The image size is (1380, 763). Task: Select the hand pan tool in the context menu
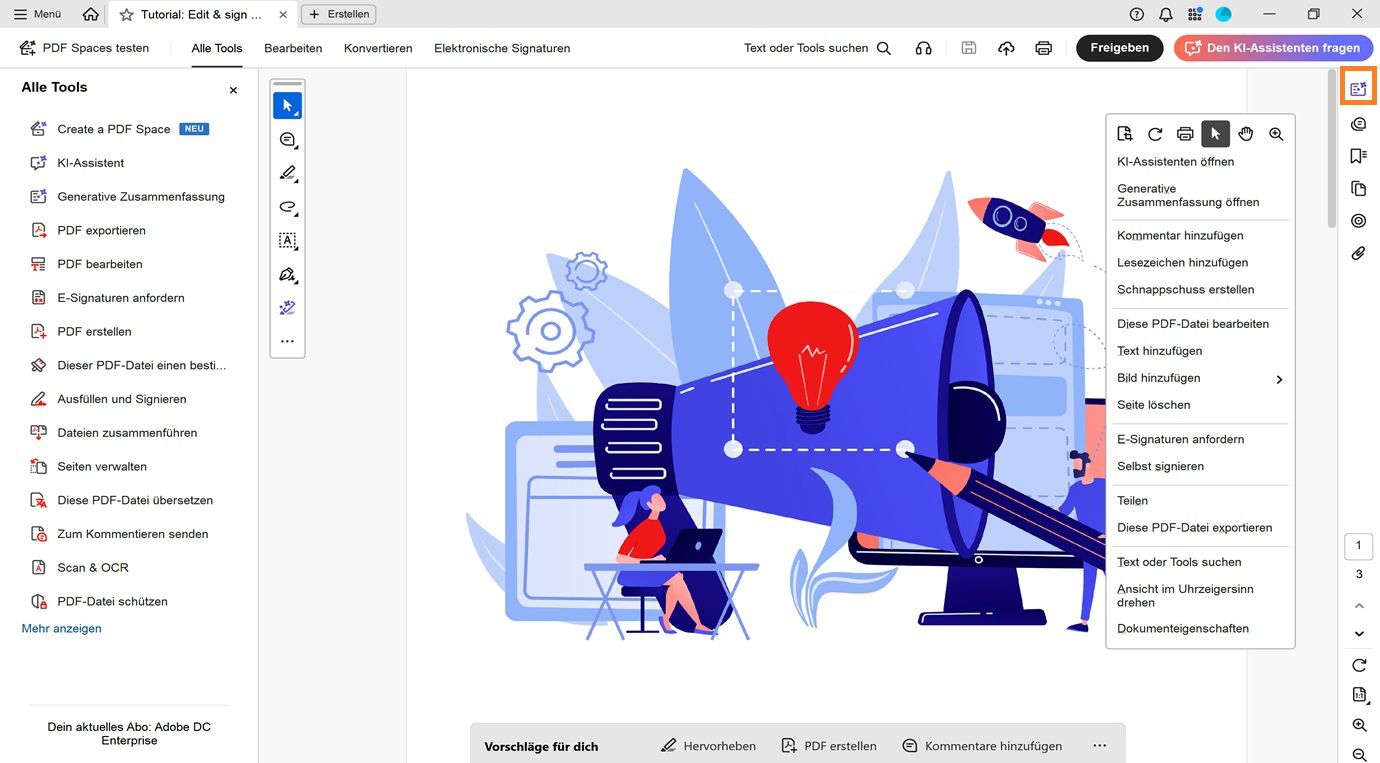1246,134
